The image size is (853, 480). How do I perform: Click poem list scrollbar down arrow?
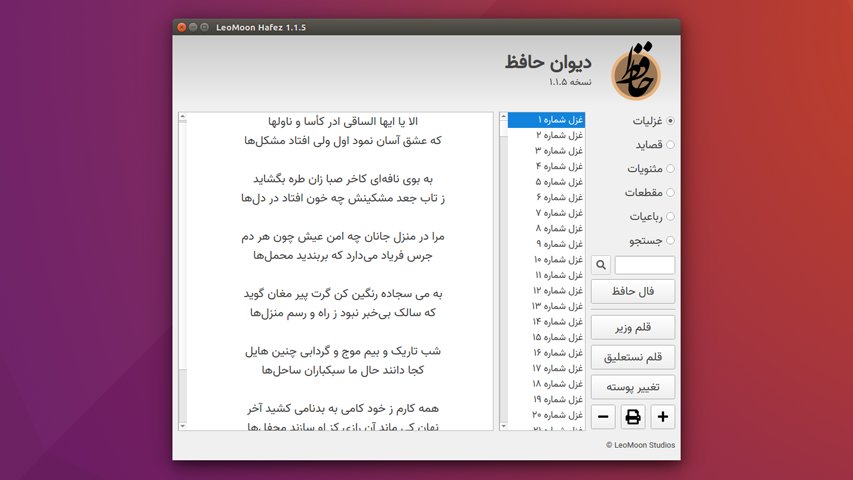tap(503, 426)
